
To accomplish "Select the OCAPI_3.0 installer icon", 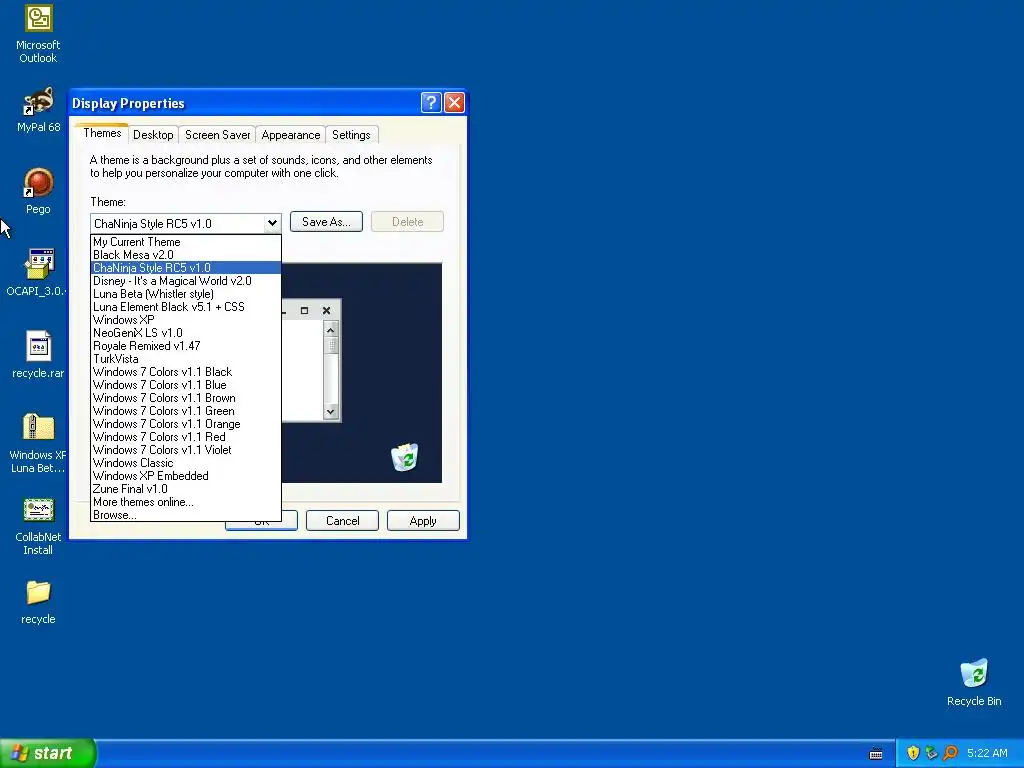I will [x=38, y=273].
